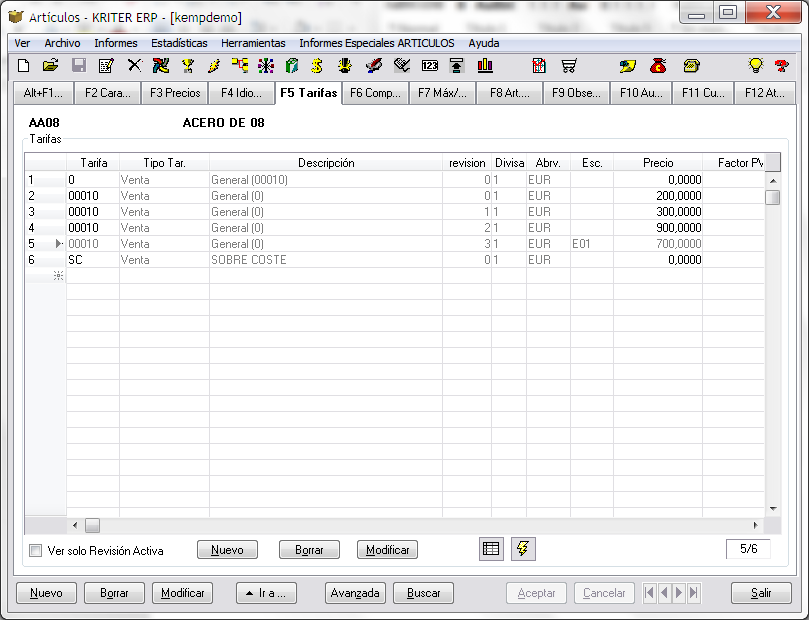This screenshot has width=809, height=620.
Task: Click the green book toolbar icon
Action: pos(292,66)
